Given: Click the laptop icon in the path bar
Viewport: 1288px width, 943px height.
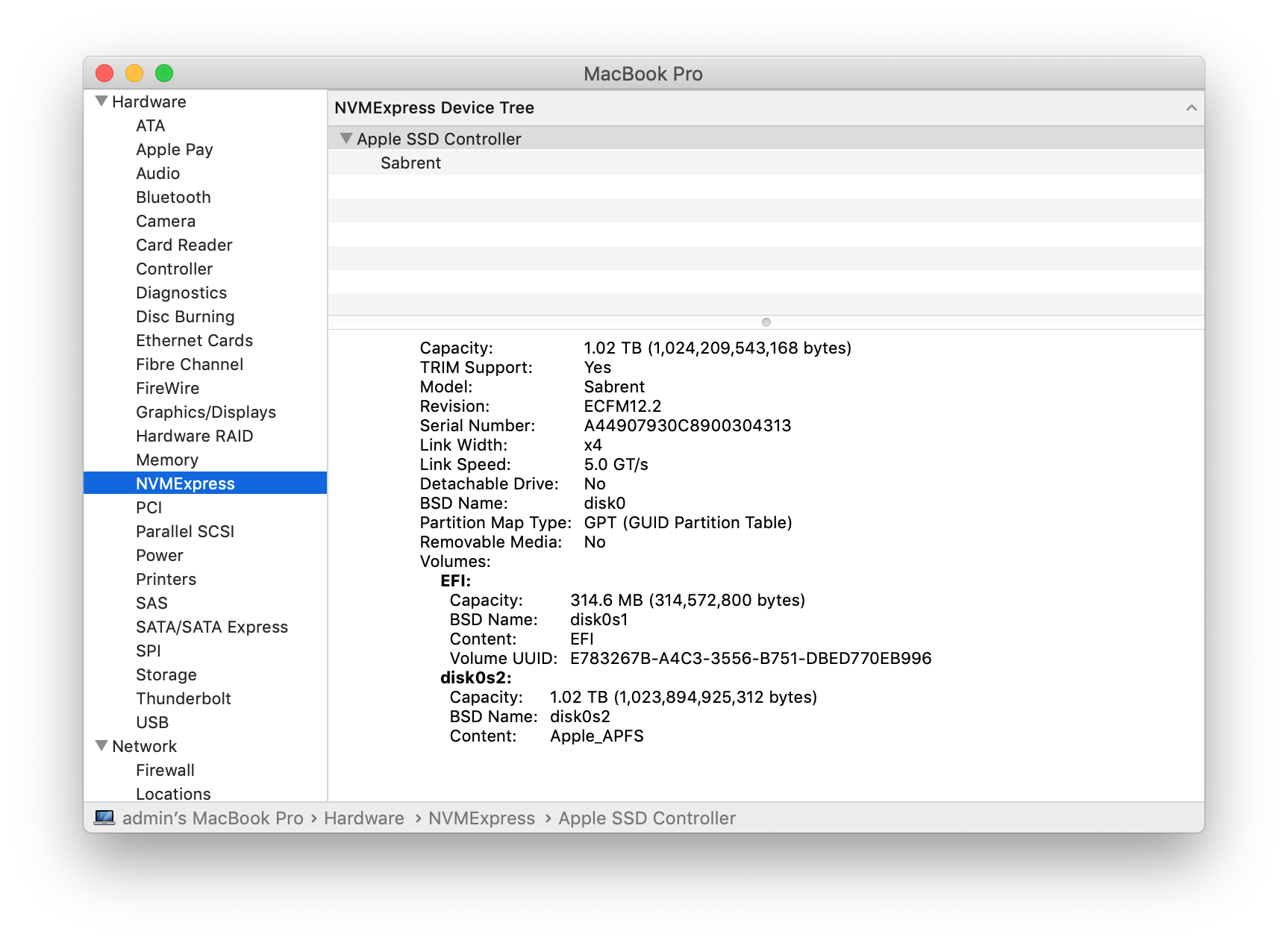Looking at the screenshot, I should [104, 818].
